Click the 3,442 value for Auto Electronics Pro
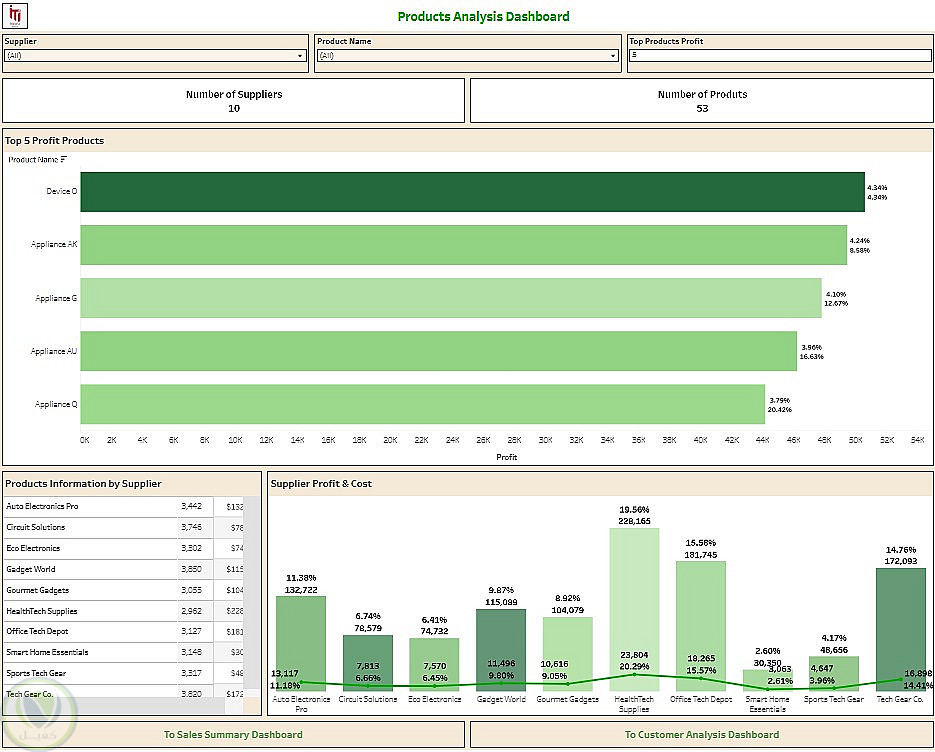935x752 pixels. click(x=191, y=506)
